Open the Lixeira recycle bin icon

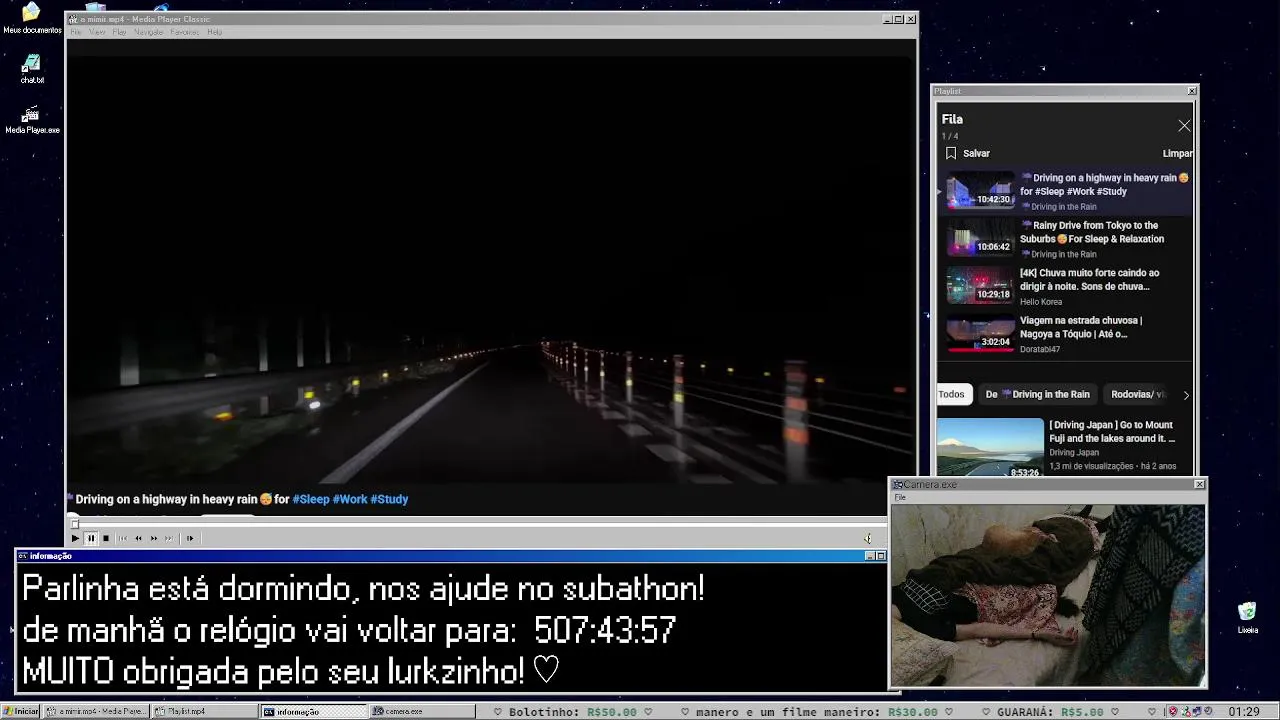pyautogui.click(x=1247, y=617)
